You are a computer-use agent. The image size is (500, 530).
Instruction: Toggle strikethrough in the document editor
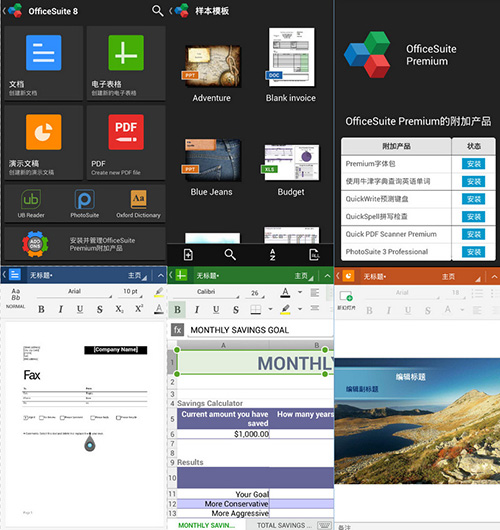click(x=100, y=309)
